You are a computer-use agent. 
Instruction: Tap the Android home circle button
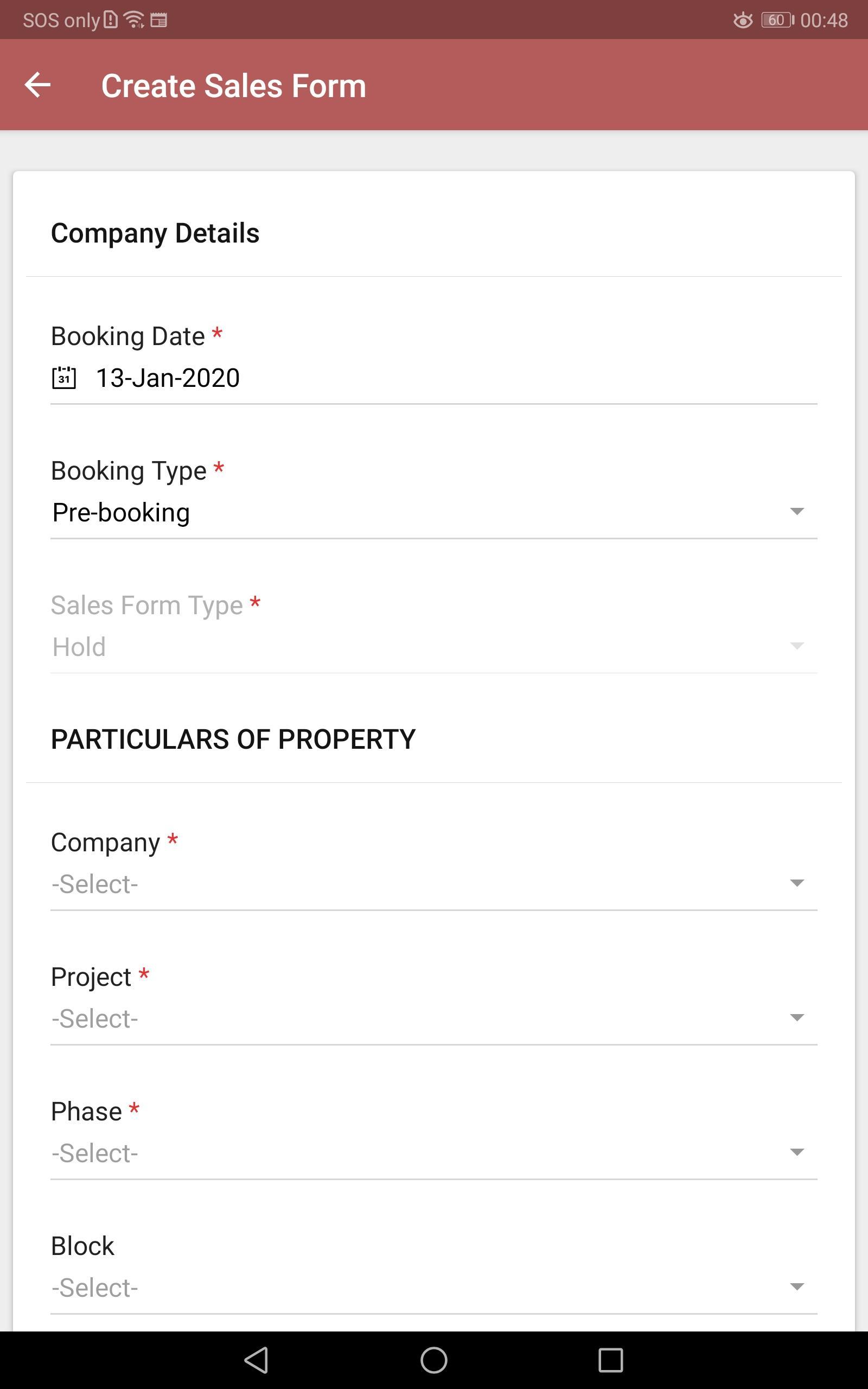point(434,1360)
